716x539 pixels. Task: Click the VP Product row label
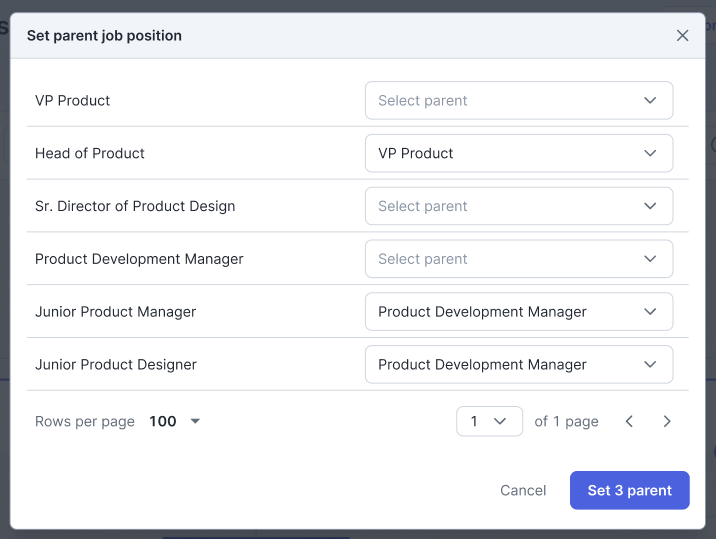[73, 101]
